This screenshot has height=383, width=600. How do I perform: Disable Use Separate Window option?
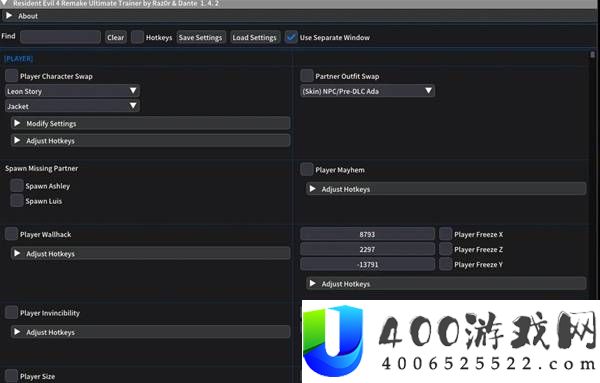(x=291, y=37)
